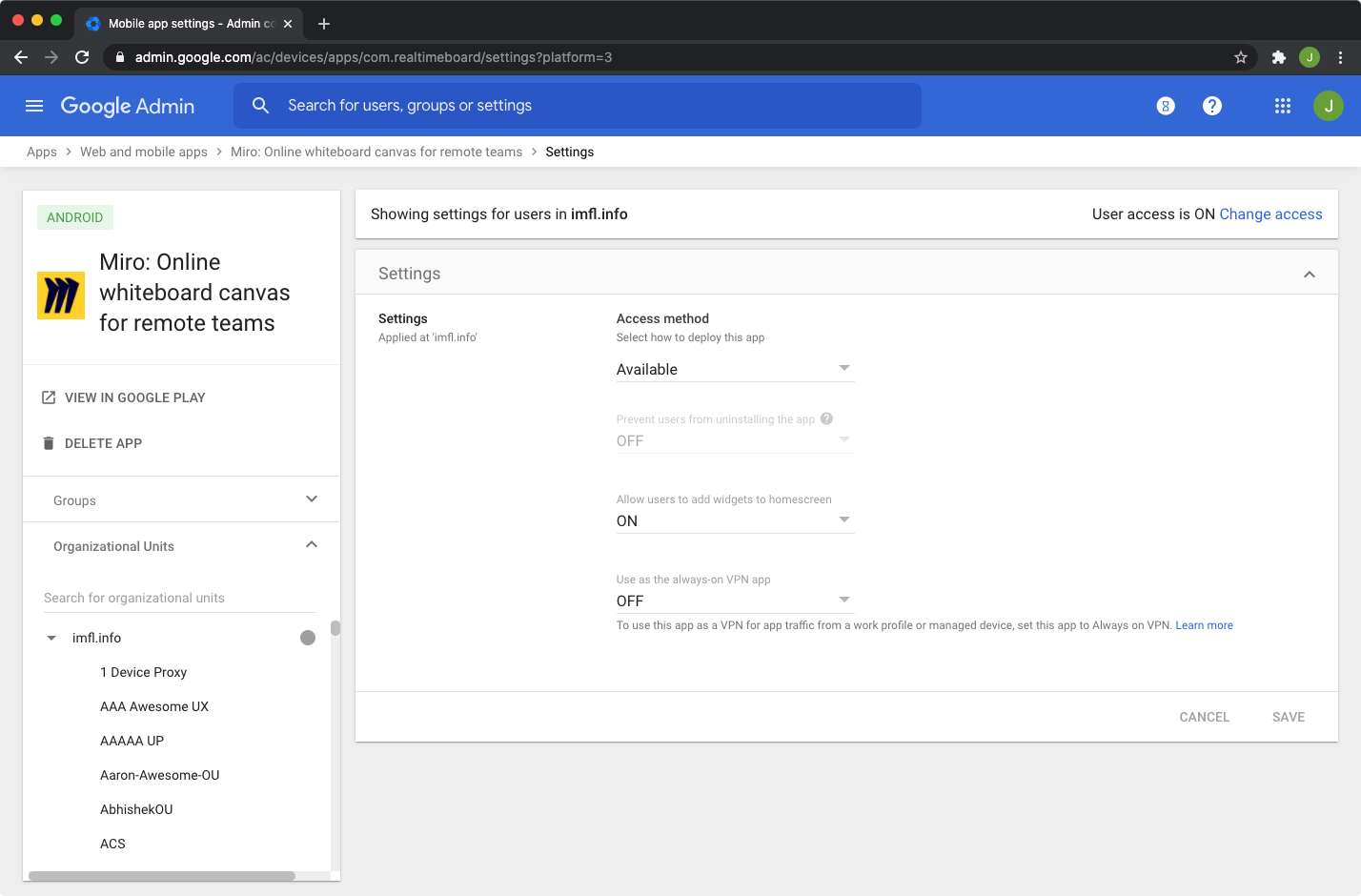Open the always-on VPN app dropdown

(x=735, y=601)
